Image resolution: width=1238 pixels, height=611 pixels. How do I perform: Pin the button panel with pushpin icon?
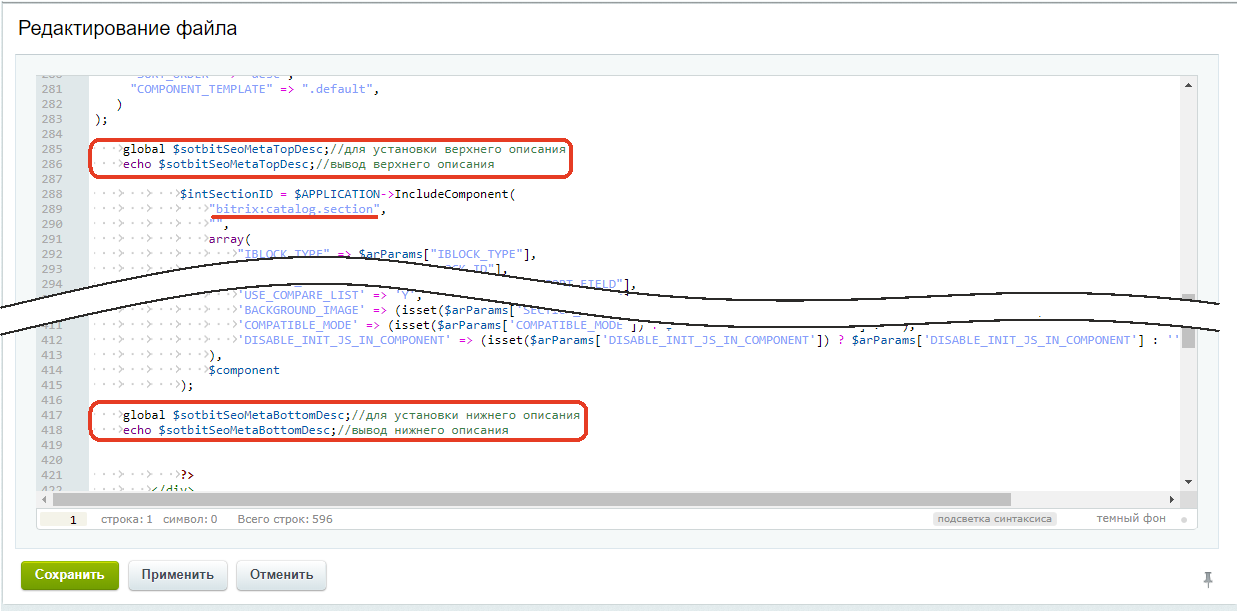1208,578
